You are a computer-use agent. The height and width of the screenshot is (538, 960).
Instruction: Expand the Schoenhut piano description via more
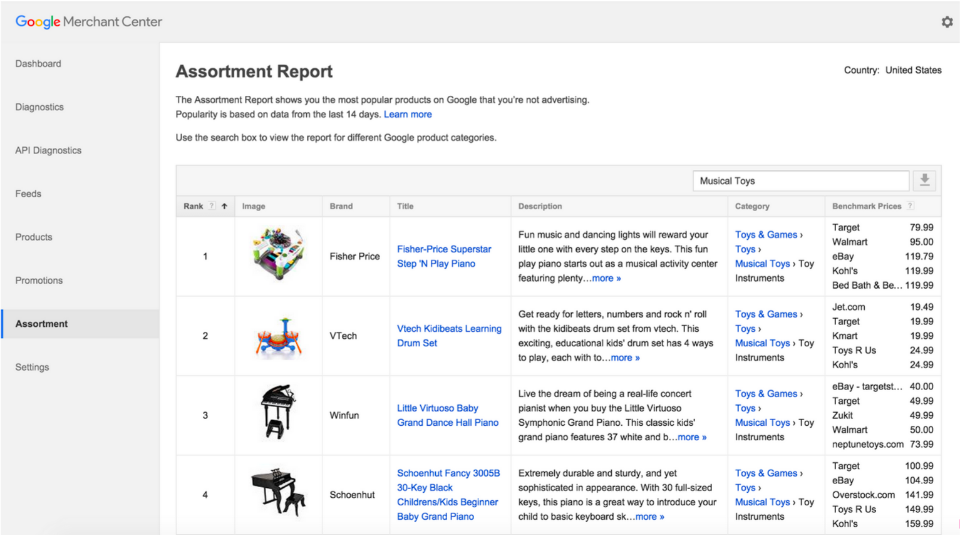(650, 517)
